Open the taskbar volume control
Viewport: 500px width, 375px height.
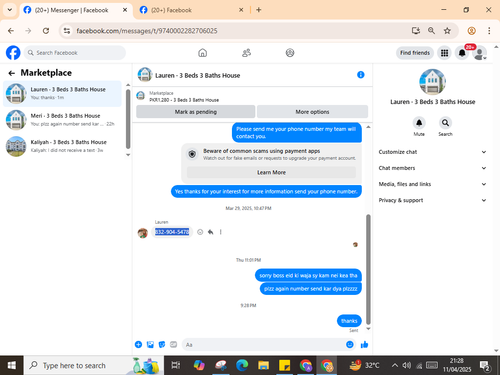tap(407, 365)
